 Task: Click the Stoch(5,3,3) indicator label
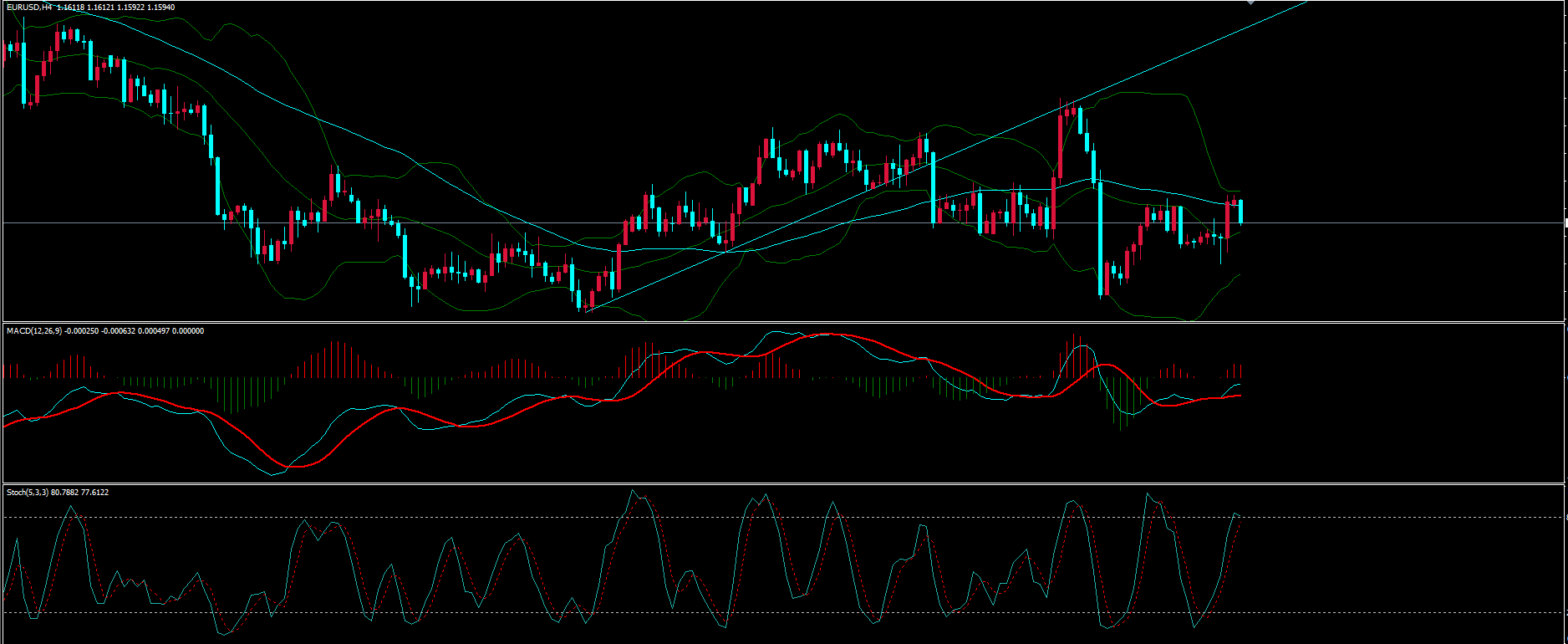[x=28, y=493]
